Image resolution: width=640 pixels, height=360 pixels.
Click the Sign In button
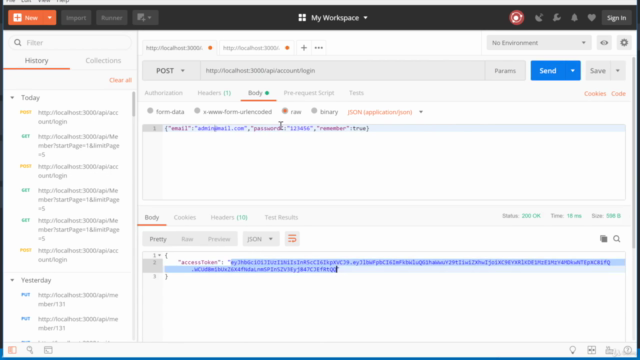point(616,18)
